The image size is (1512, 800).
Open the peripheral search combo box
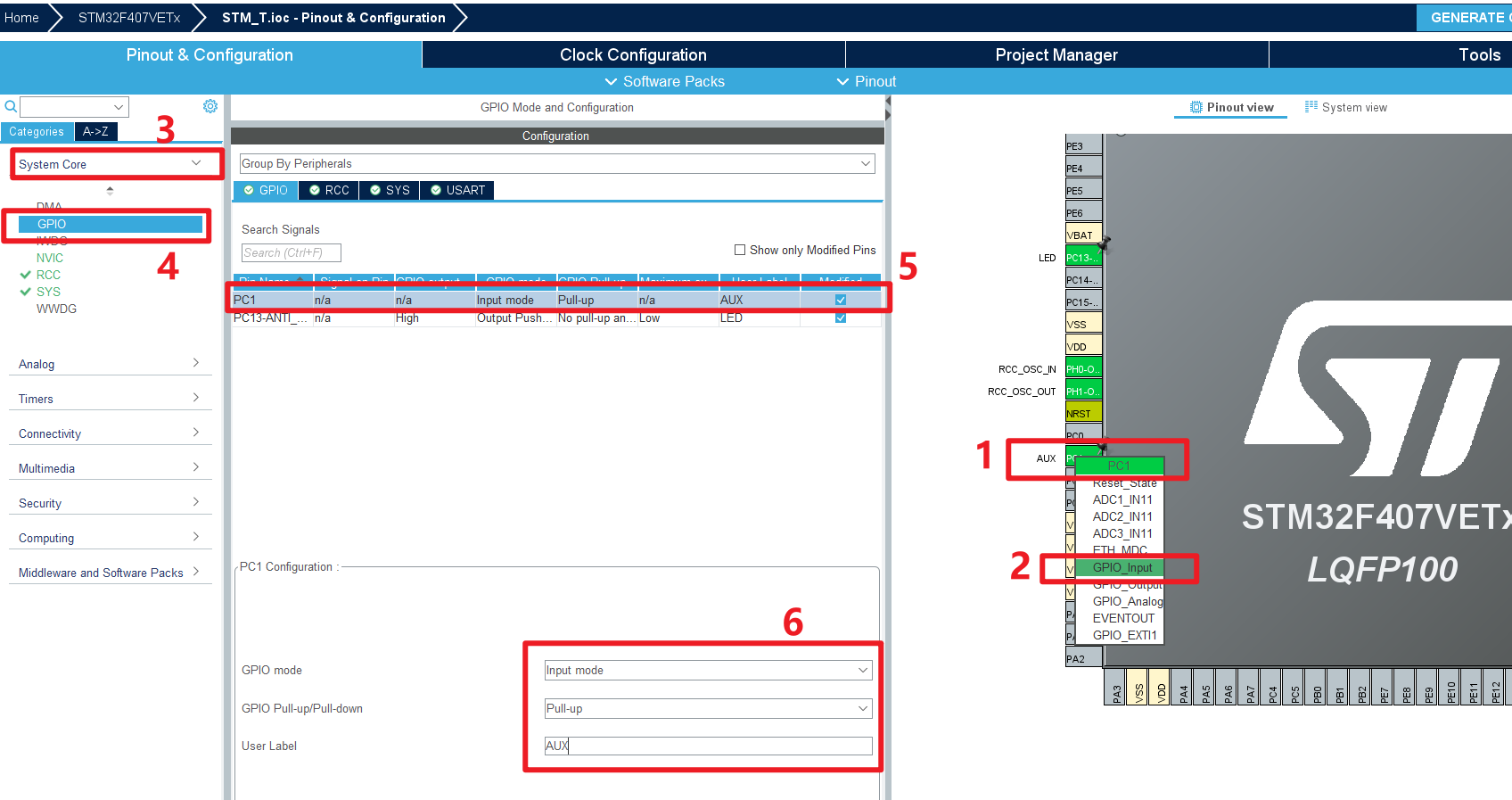[75, 107]
